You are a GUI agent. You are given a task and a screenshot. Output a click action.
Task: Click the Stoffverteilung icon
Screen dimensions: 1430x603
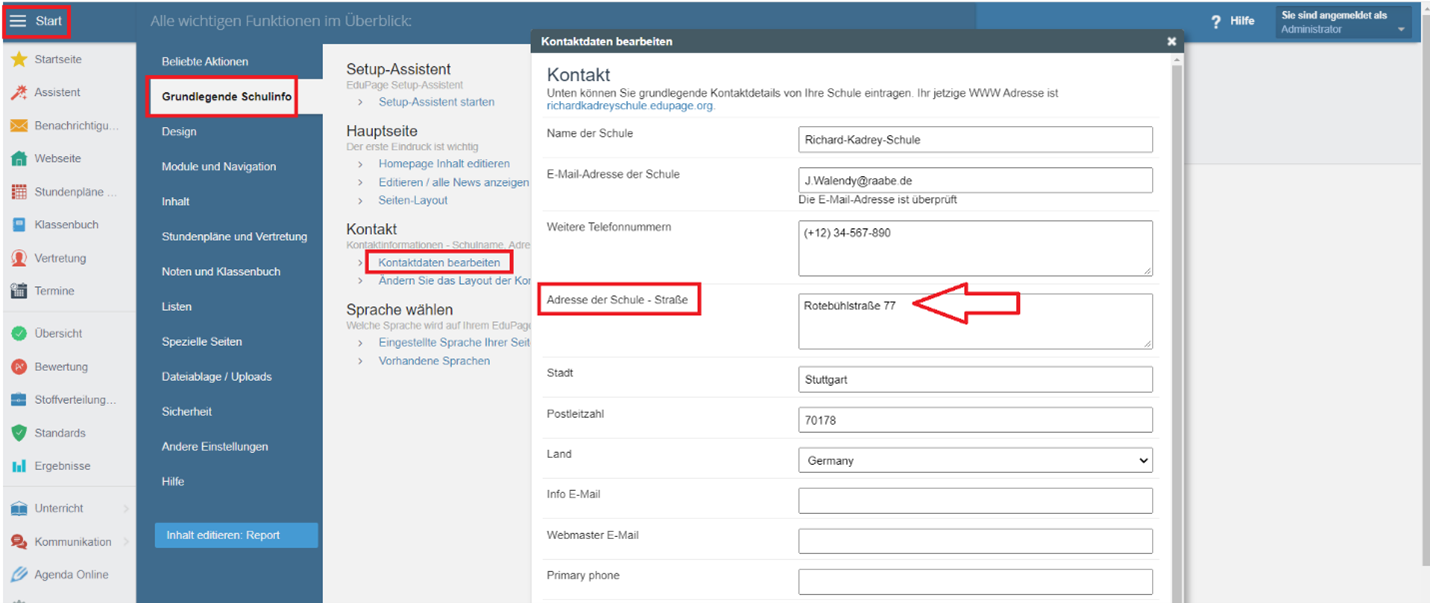(18, 400)
